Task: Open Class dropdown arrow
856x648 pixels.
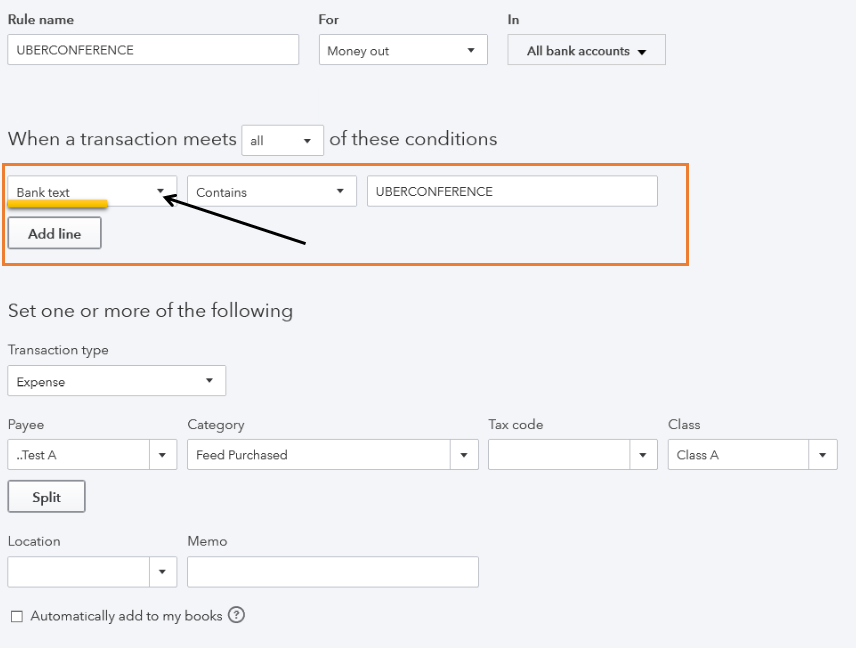Action: [x=822, y=455]
